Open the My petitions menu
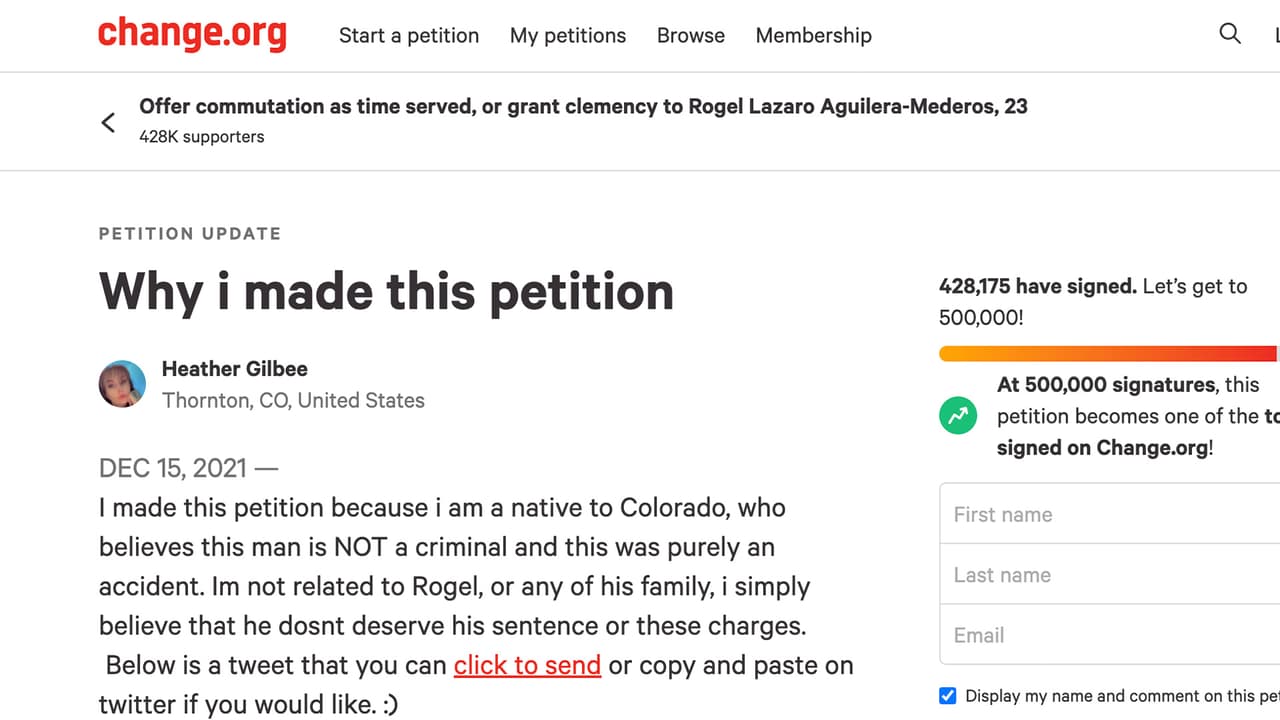The image size is (1280, 720). point(568,35)
